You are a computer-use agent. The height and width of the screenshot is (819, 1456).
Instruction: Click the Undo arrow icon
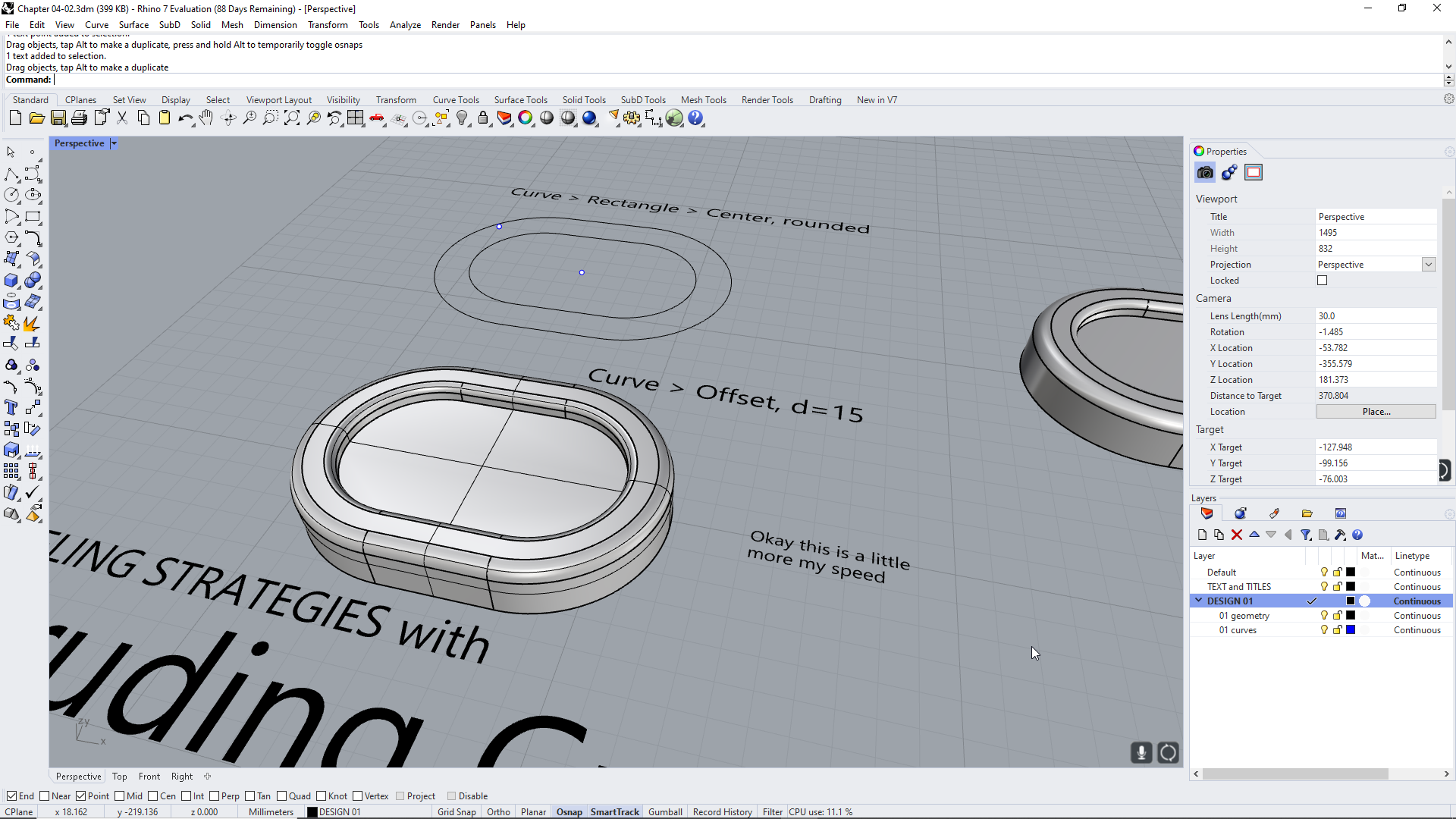click(x=185, y=118)
